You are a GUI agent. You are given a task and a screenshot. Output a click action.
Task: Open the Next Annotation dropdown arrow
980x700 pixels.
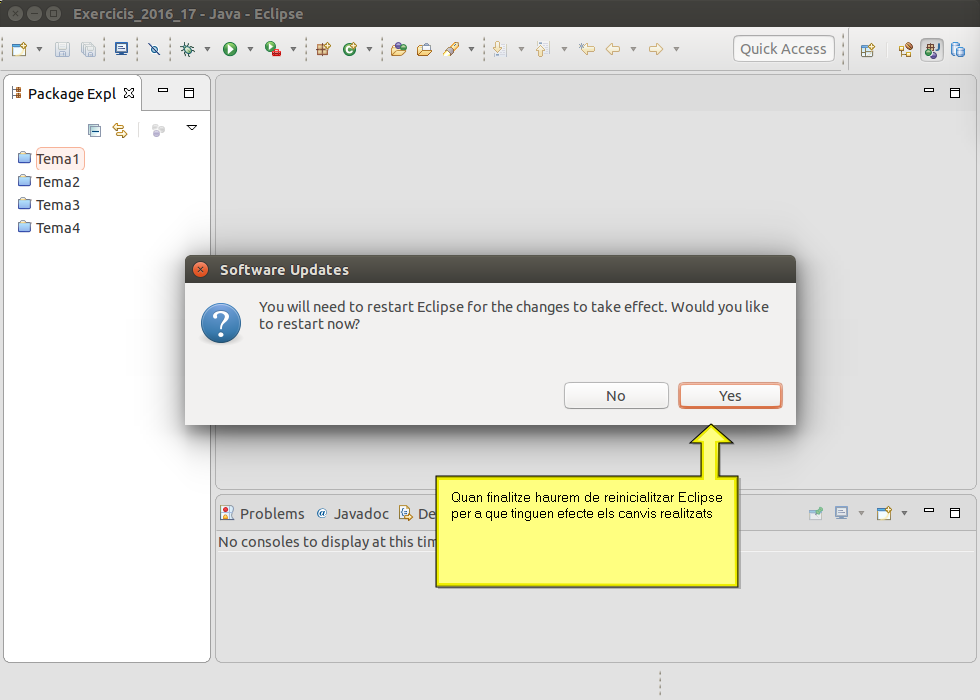coord(521,49)
